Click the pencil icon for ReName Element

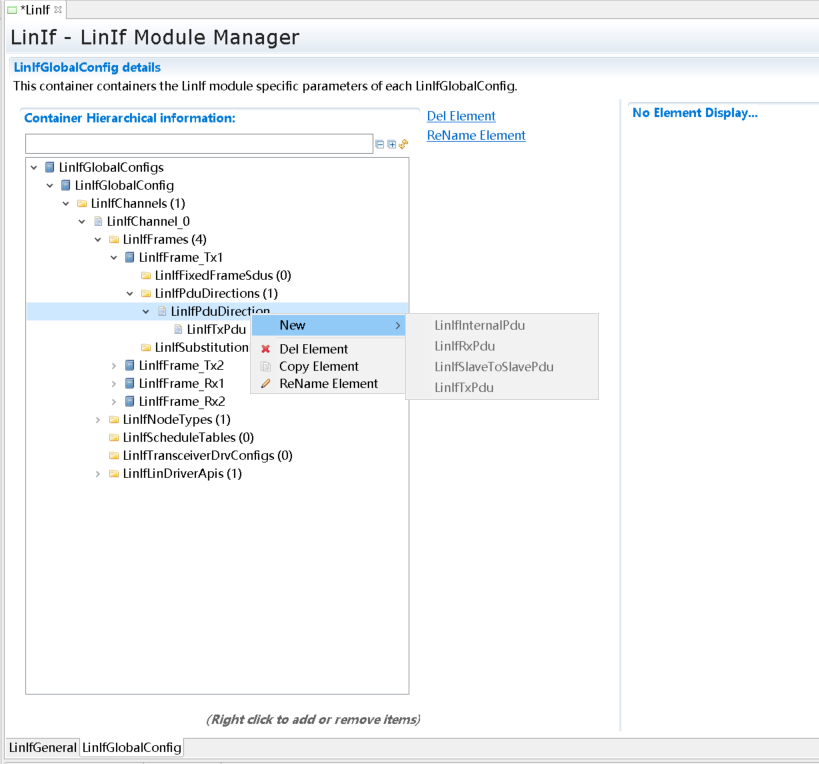tap(266, 383)
